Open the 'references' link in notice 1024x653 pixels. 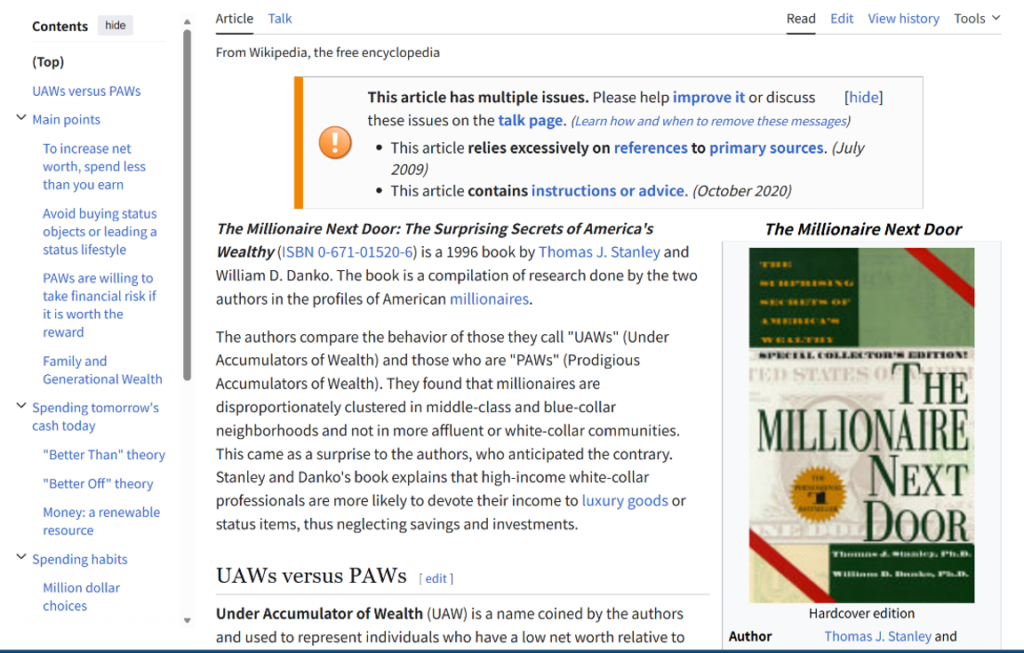(650, 148)
